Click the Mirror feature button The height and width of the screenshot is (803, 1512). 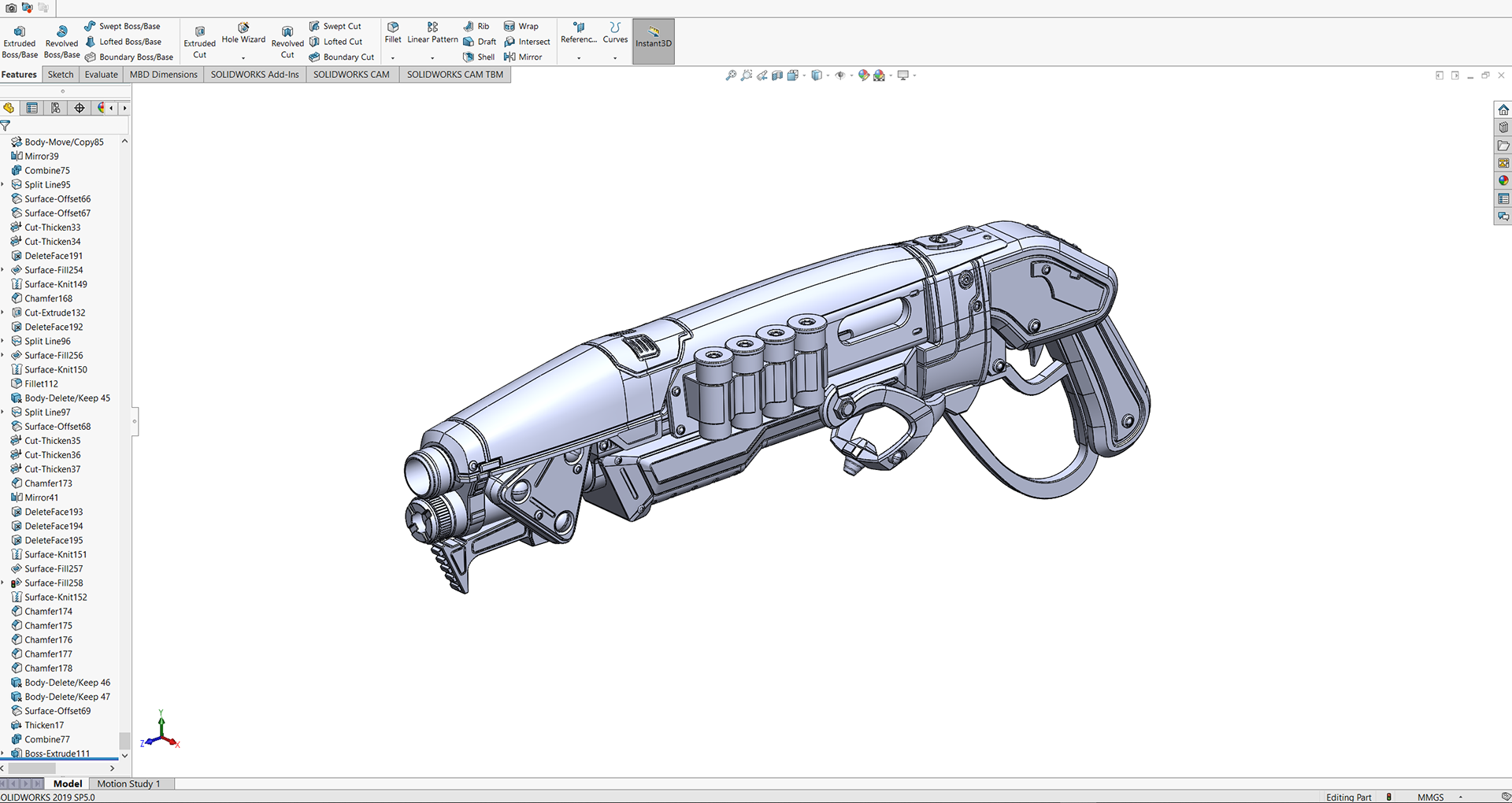tap(523, 57)
